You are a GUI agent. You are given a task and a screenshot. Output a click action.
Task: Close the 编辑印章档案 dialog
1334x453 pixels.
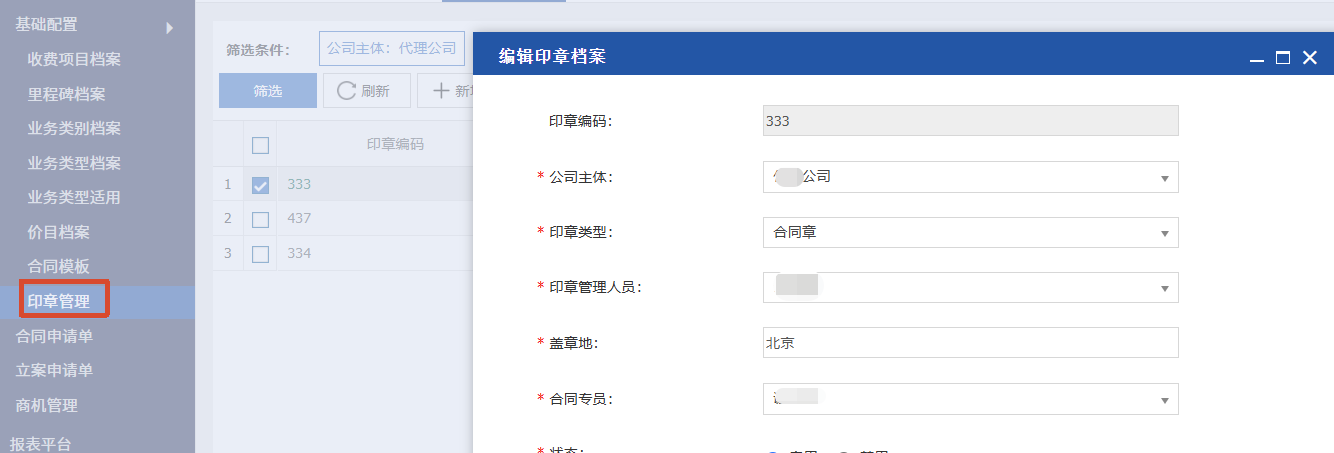tap(1310, 58)
